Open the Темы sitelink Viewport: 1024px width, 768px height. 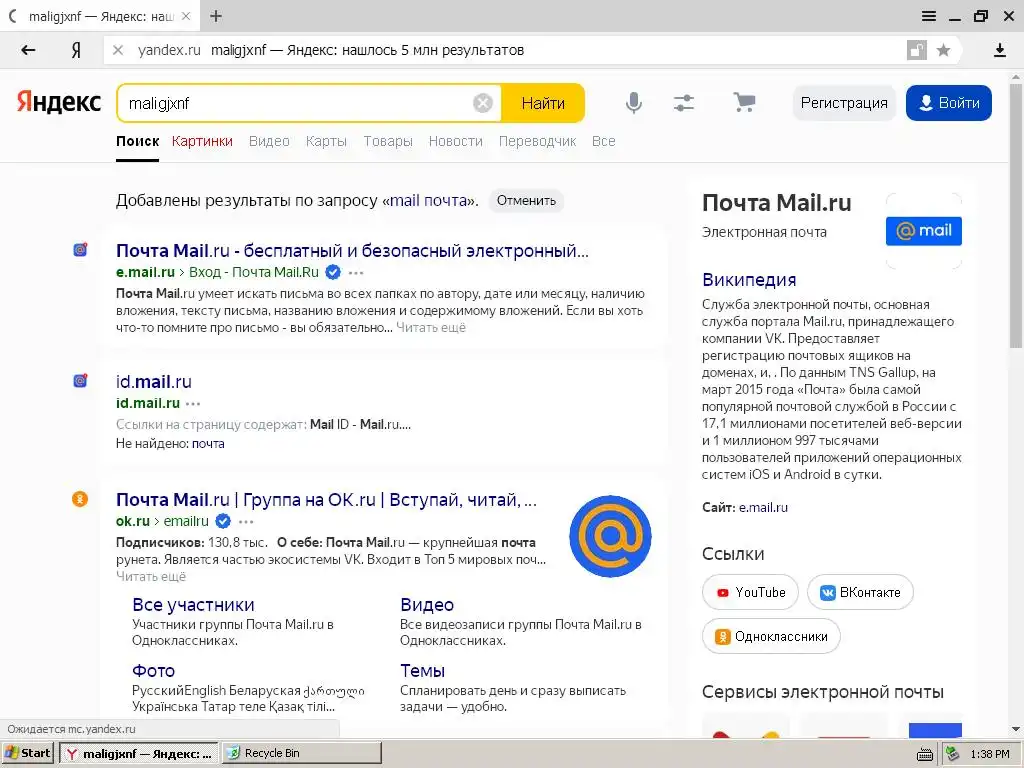(x=423, y=671)
